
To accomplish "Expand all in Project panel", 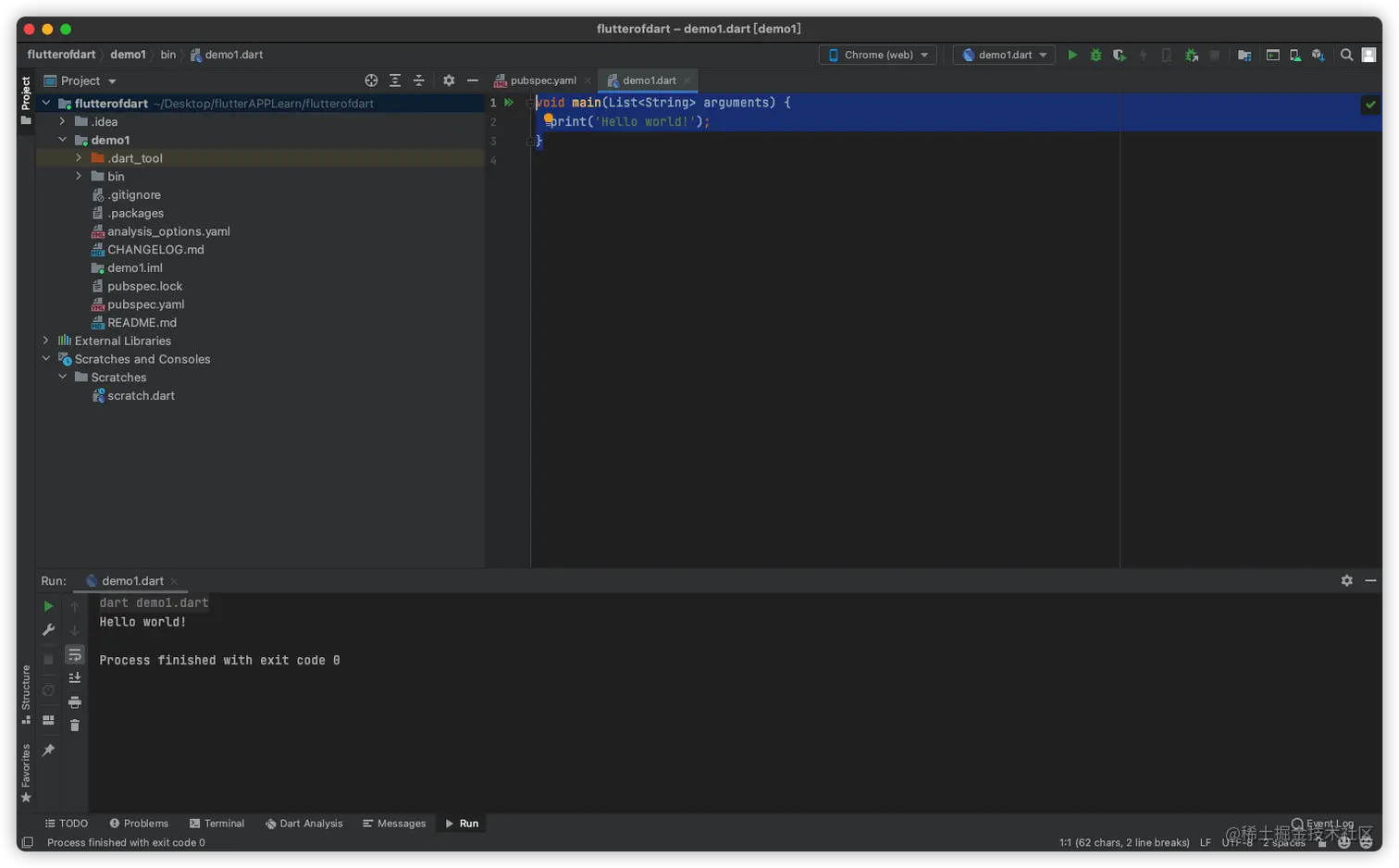I will click(395, 81).
